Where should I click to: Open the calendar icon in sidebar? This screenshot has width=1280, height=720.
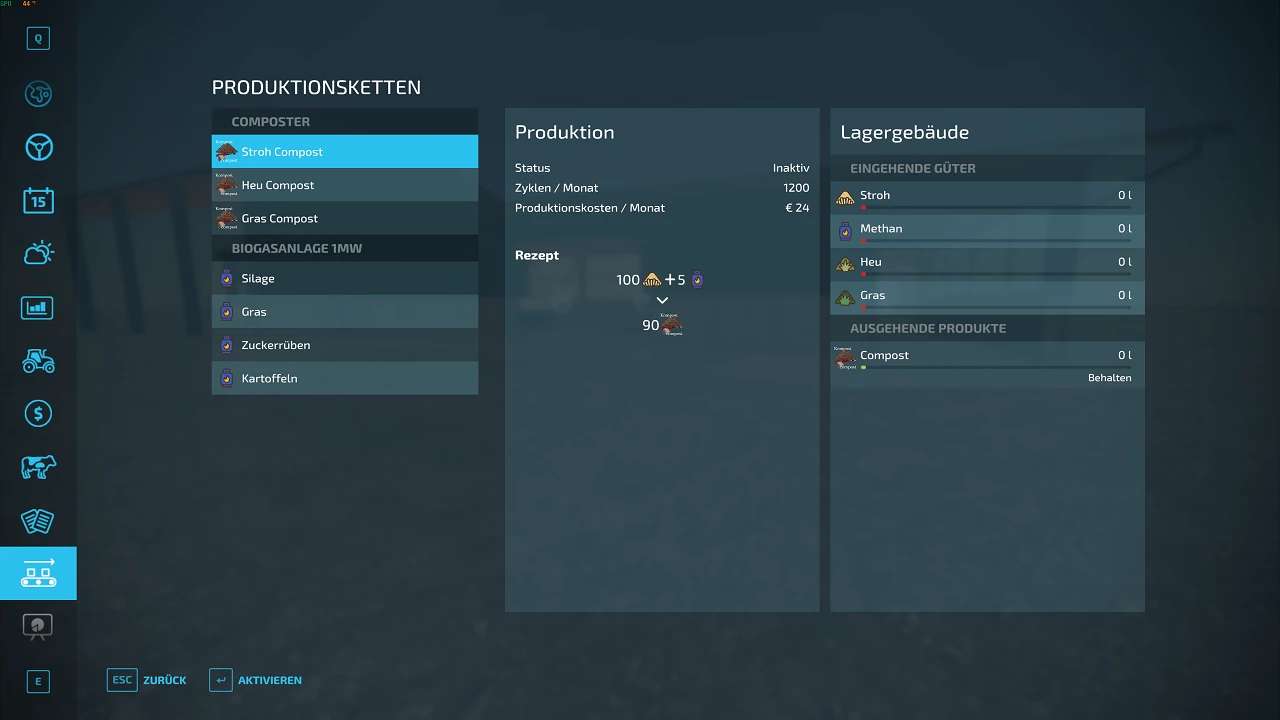tap(38, 201)
